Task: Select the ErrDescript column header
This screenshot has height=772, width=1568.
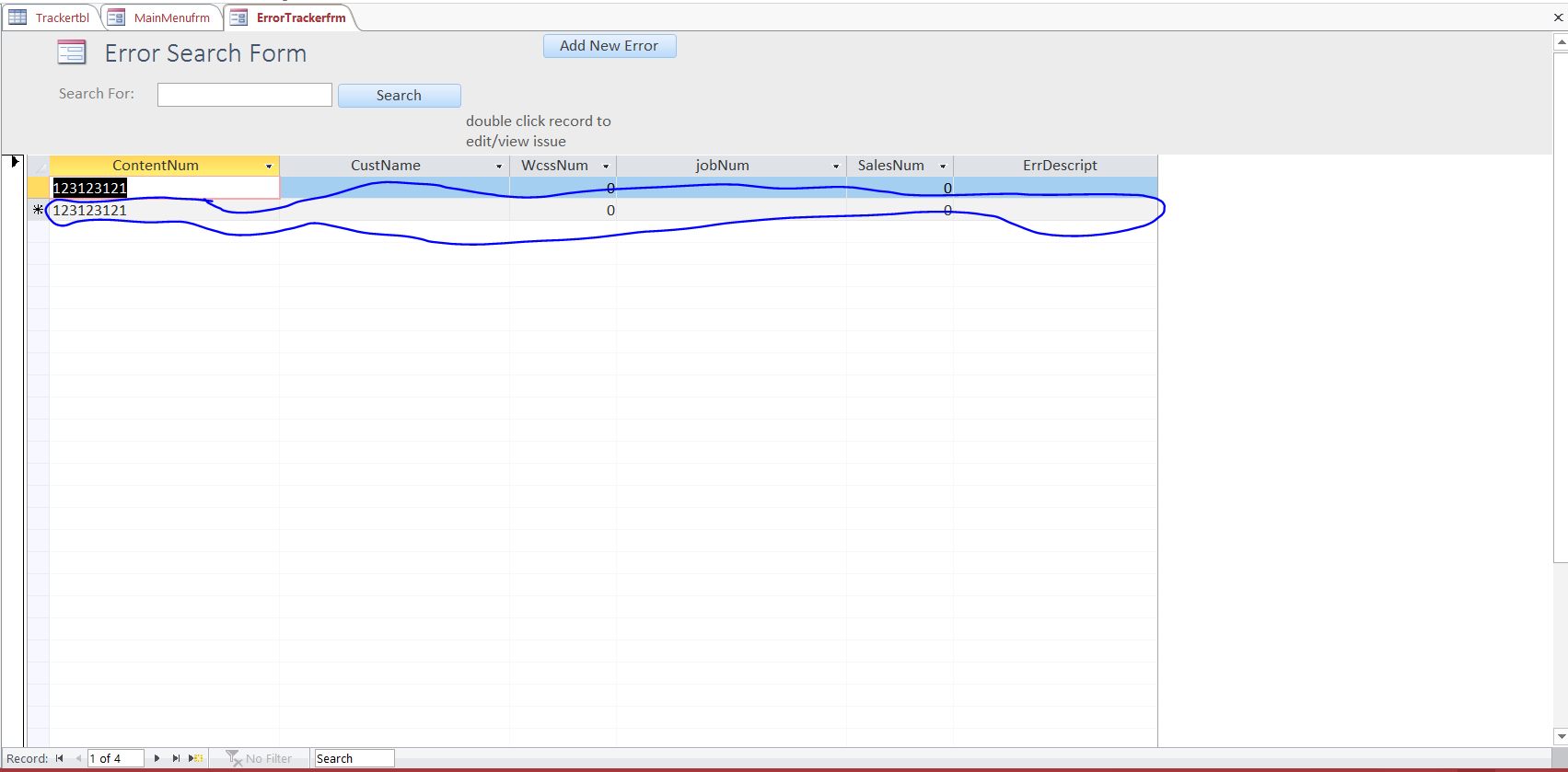Action: (x=1055, y=166)
